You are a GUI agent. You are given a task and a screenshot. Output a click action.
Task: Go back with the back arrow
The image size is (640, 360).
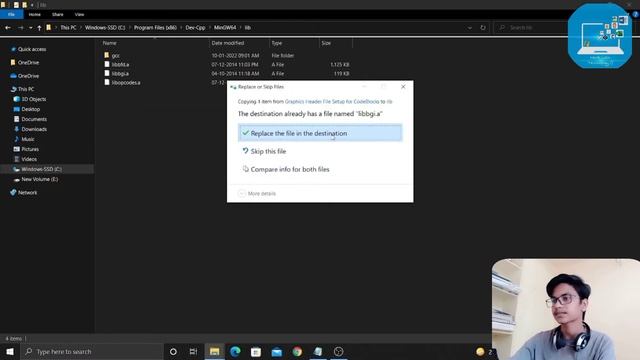[8, 28]
